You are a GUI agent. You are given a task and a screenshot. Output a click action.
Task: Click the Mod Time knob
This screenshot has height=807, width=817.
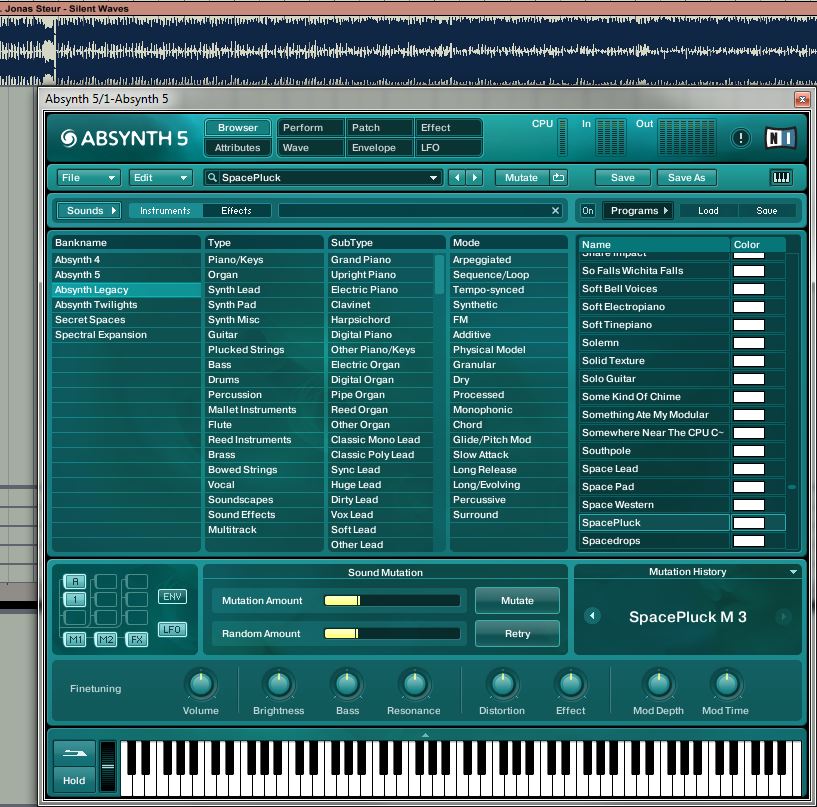pyautogui.click(x=726, y=684)
